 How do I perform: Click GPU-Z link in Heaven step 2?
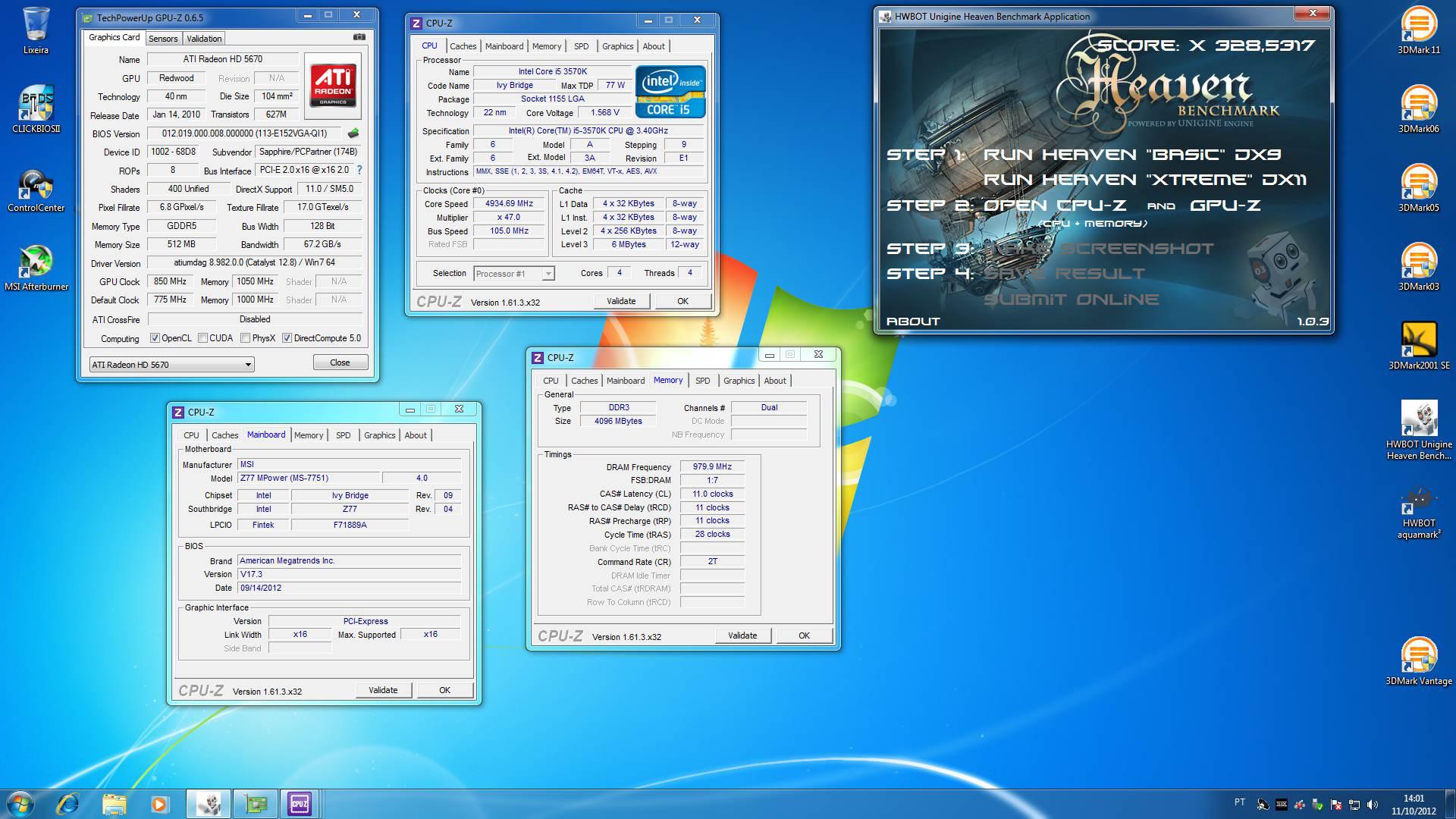(1225, 205)
